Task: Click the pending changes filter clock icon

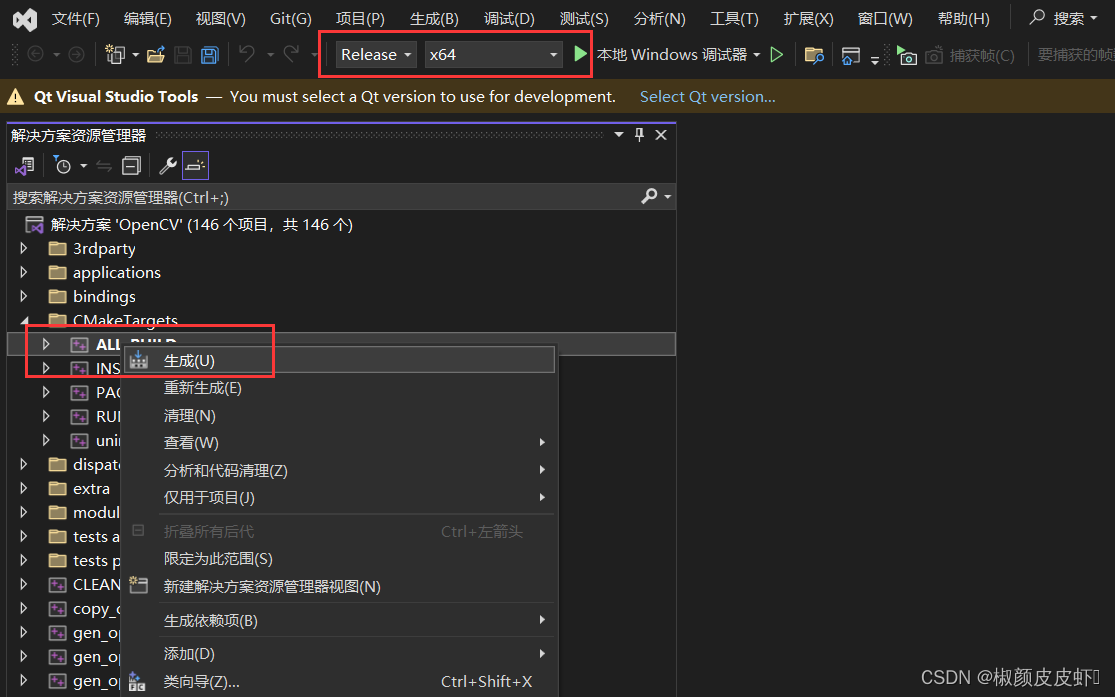Action: [63, 166]
